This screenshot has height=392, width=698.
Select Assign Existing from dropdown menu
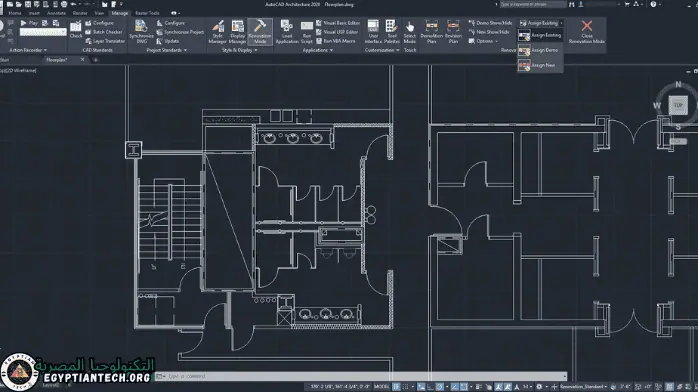pyautogui.click(x=540, y=35)
